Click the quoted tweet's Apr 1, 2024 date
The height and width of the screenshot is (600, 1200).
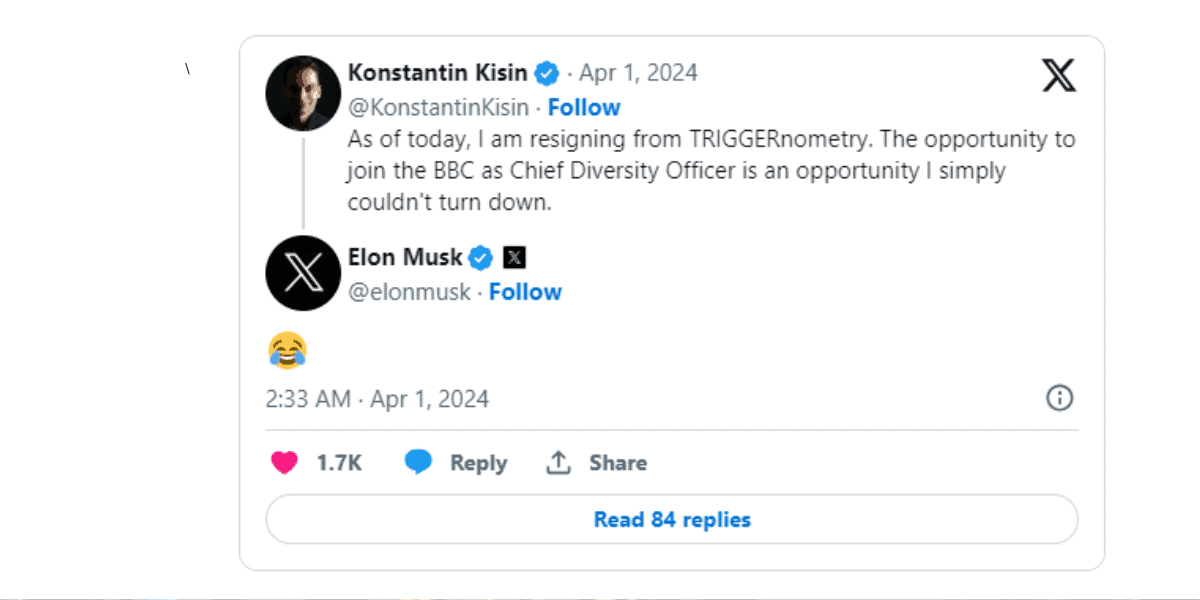(638, 73)
